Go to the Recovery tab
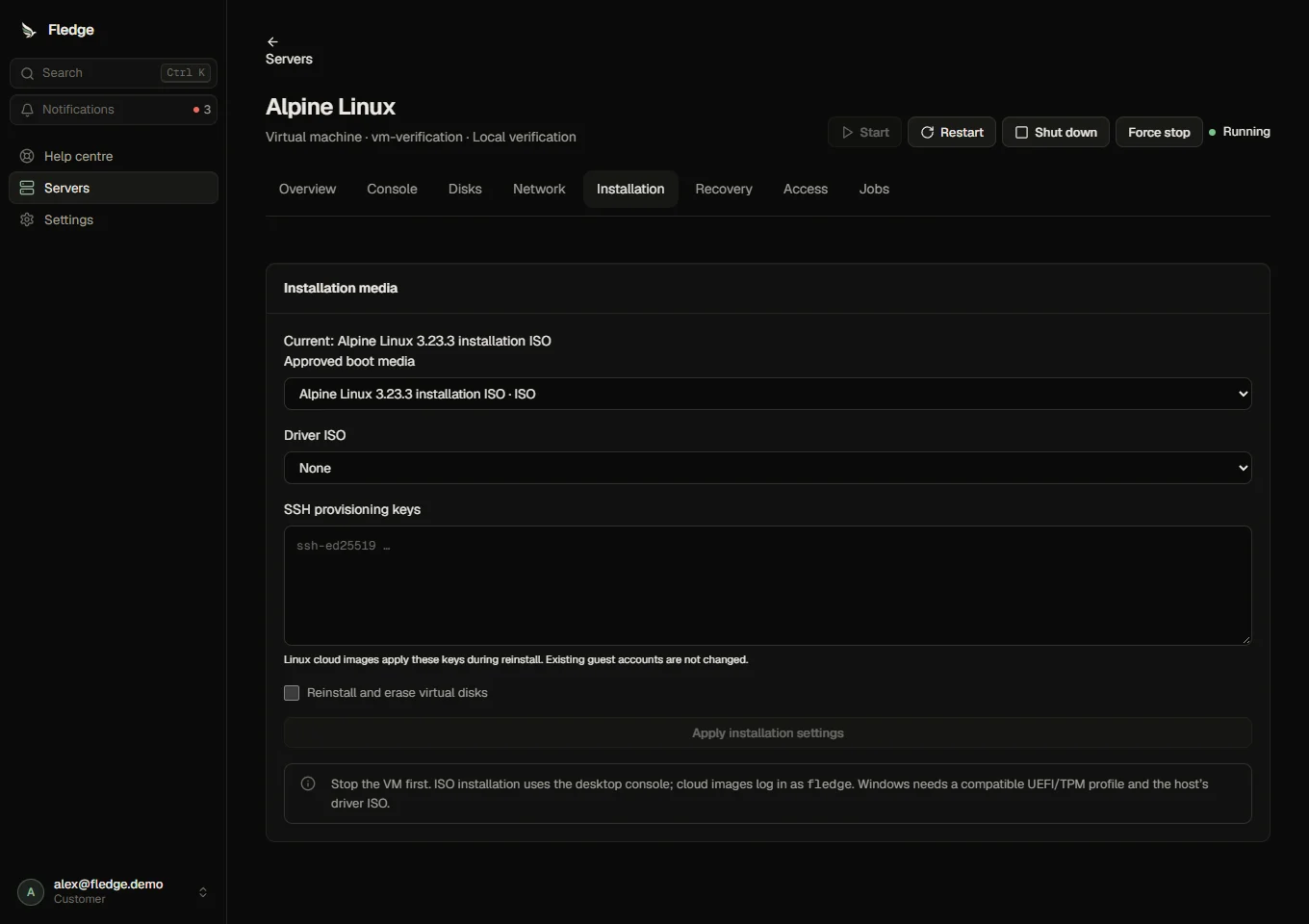Viewport: 1309px width, 924px height. coord(724,190)
